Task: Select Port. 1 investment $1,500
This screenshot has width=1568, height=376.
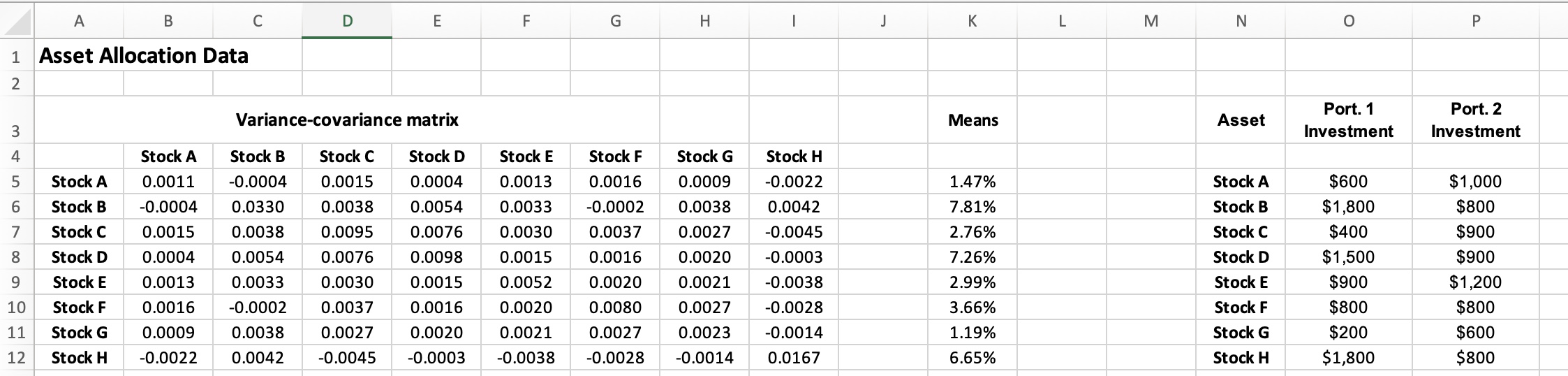Action: pyautogui.click(x=1349, y=257)
